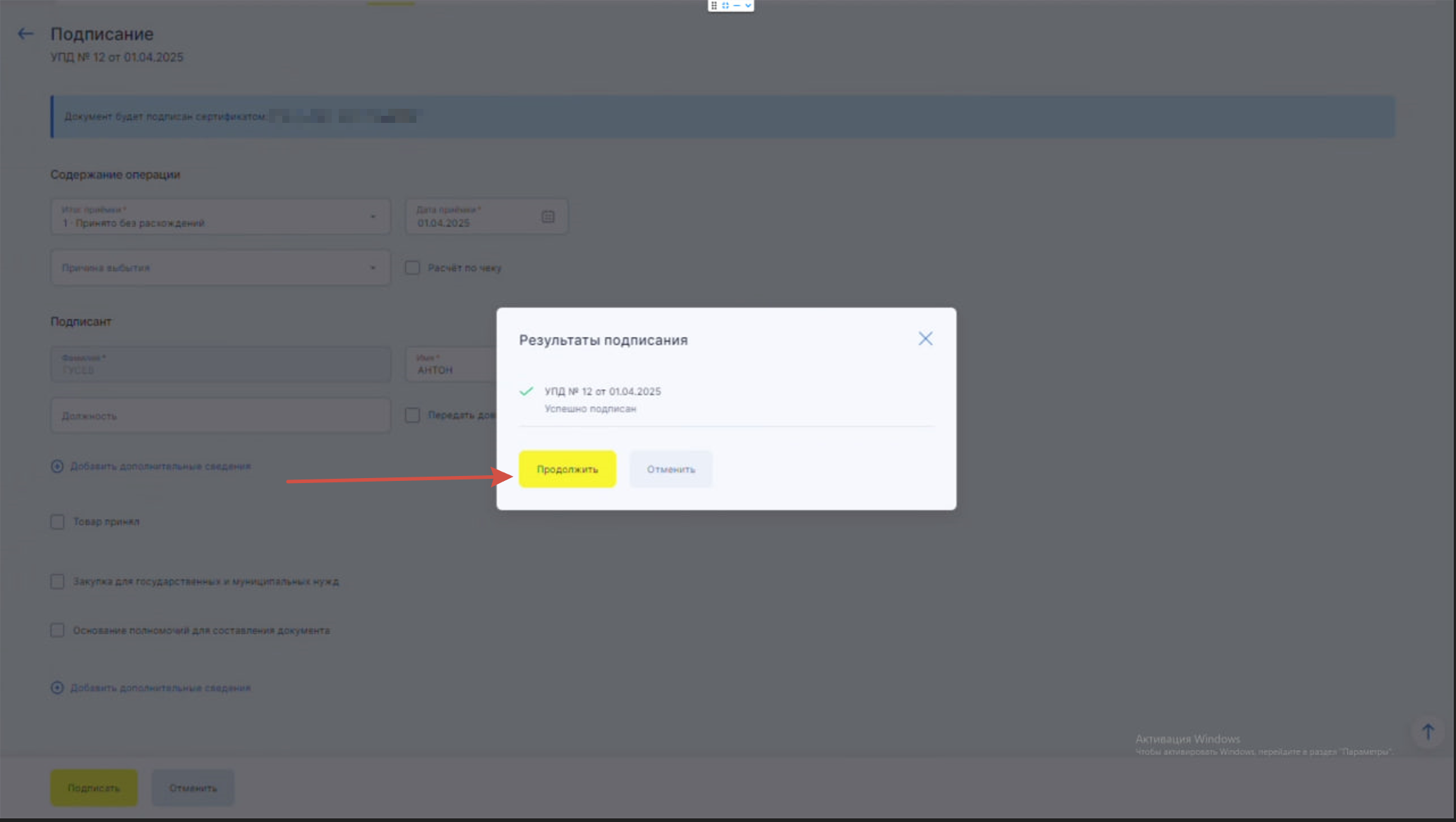Click the scroll-to-top arrow button

click(1428, 732)
